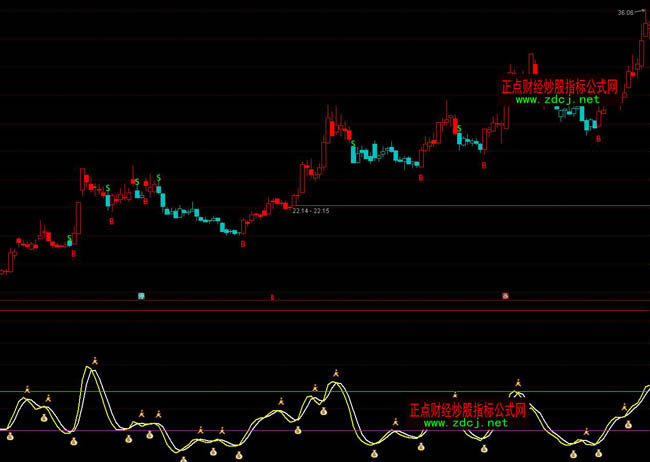Select the magenta lower threshold line in indicator
This screenshot has height=462, width=650.
point(250,431)
